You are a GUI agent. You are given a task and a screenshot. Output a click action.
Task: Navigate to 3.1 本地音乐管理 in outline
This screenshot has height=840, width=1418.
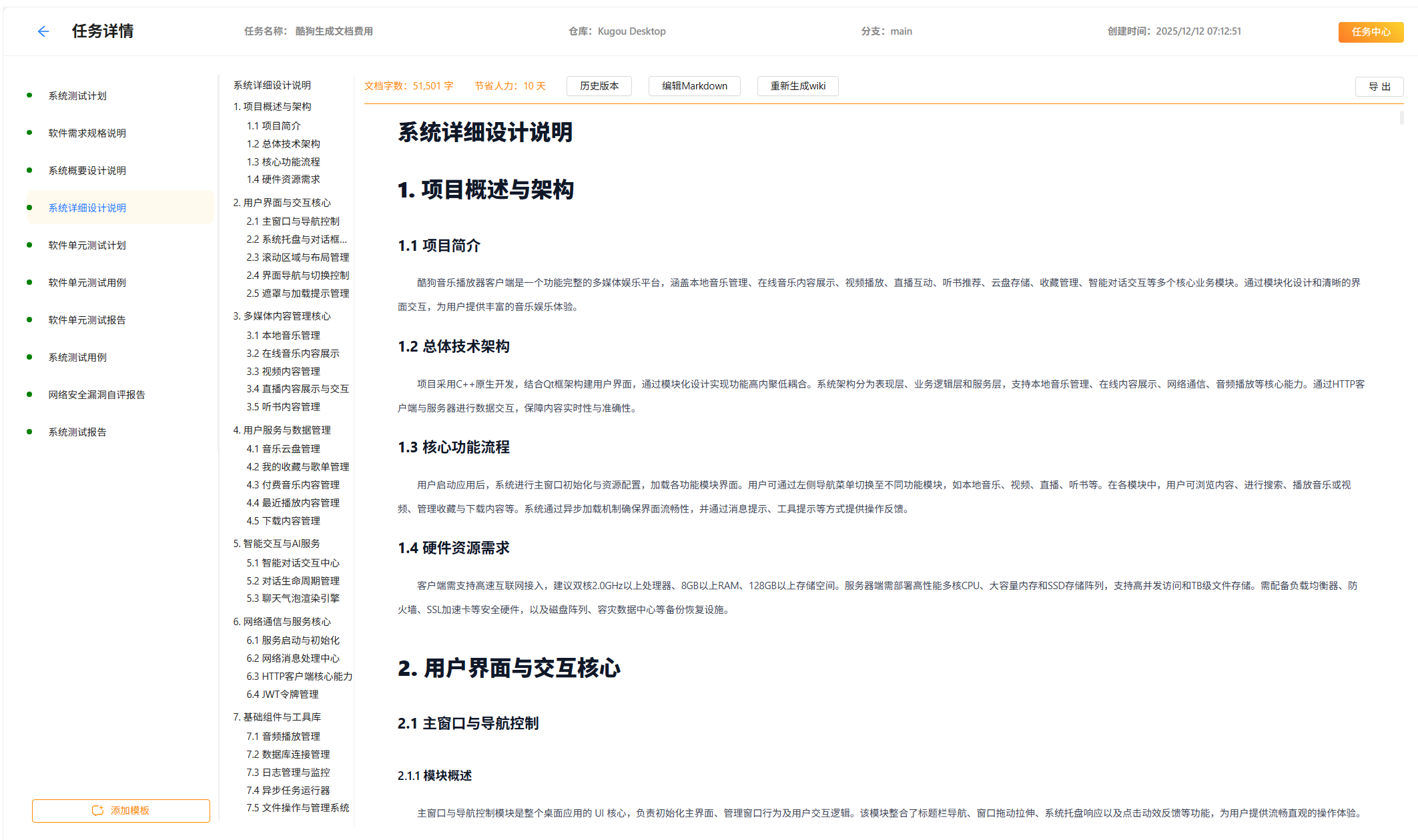(284, 335)
